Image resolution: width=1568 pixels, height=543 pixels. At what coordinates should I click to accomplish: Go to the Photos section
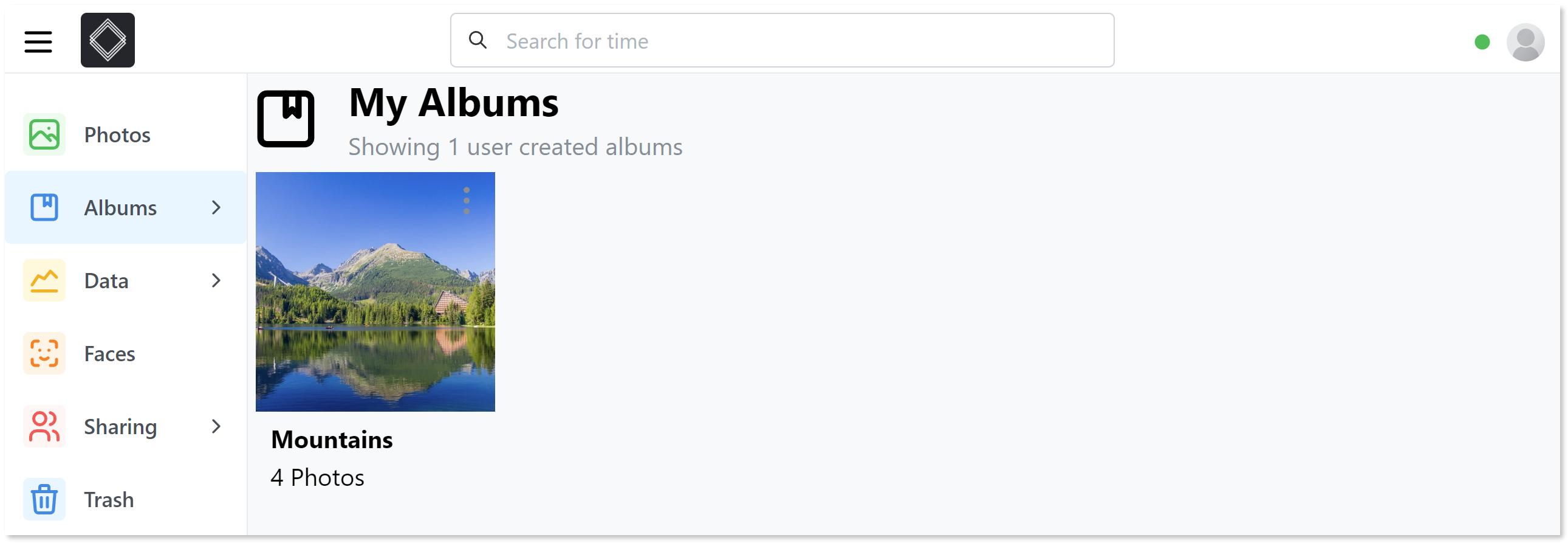pyautogui.click(x=117, y=133)
